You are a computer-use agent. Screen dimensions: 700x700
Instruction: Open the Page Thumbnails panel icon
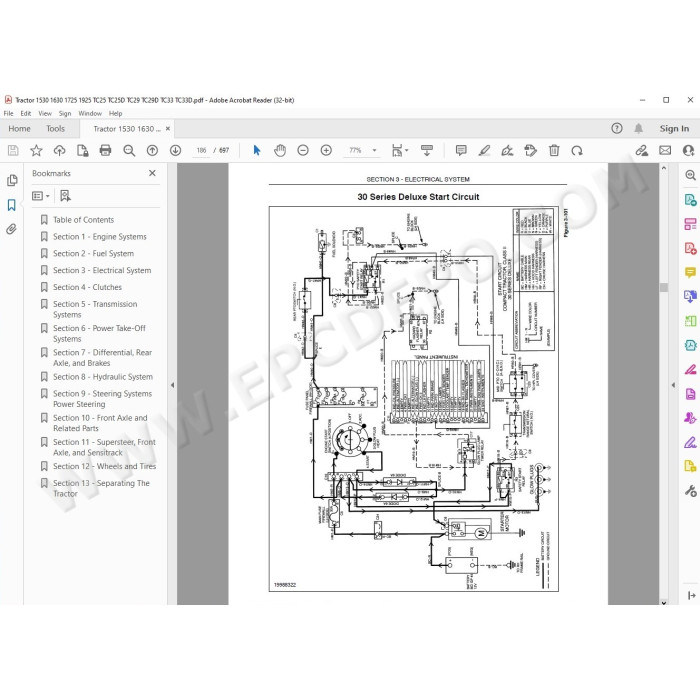pyautogui.click(x=12, y=180)
